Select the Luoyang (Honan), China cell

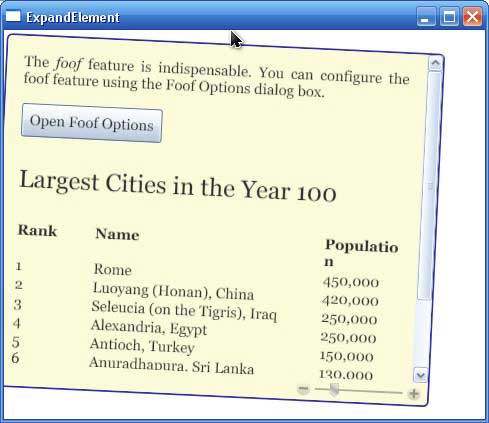(173, 291)
